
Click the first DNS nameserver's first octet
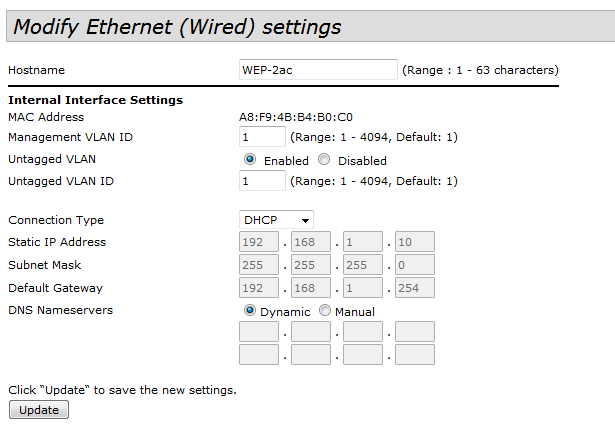point(259,332)
